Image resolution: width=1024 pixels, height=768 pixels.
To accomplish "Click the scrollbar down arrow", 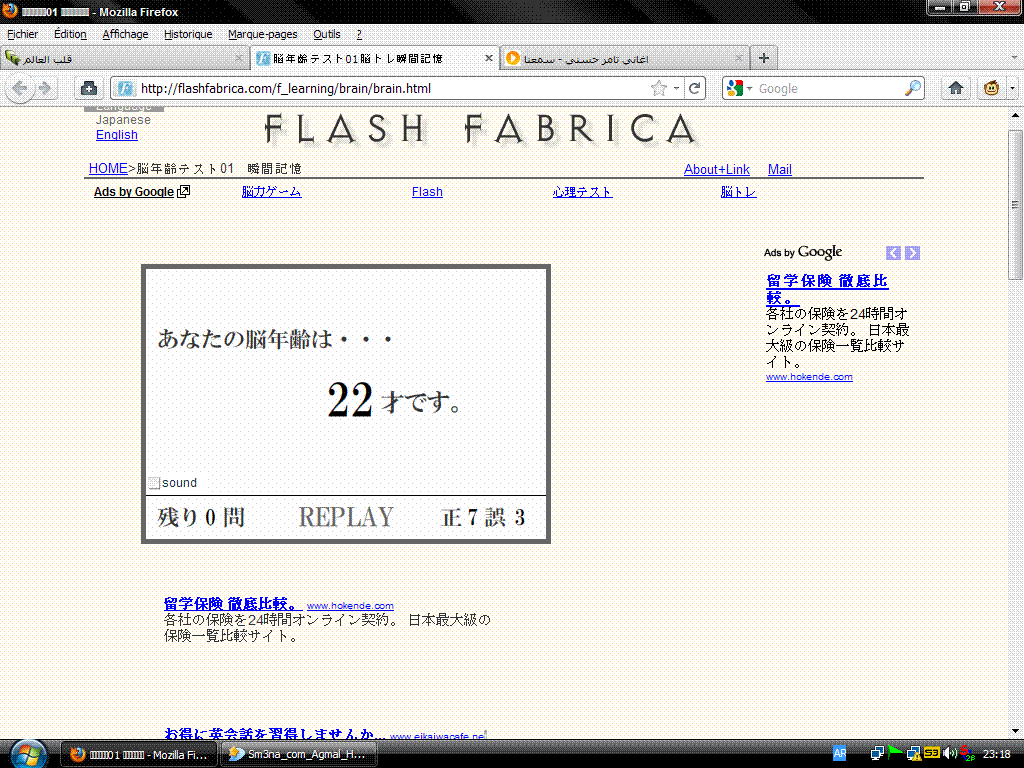I will (1015, 731).
